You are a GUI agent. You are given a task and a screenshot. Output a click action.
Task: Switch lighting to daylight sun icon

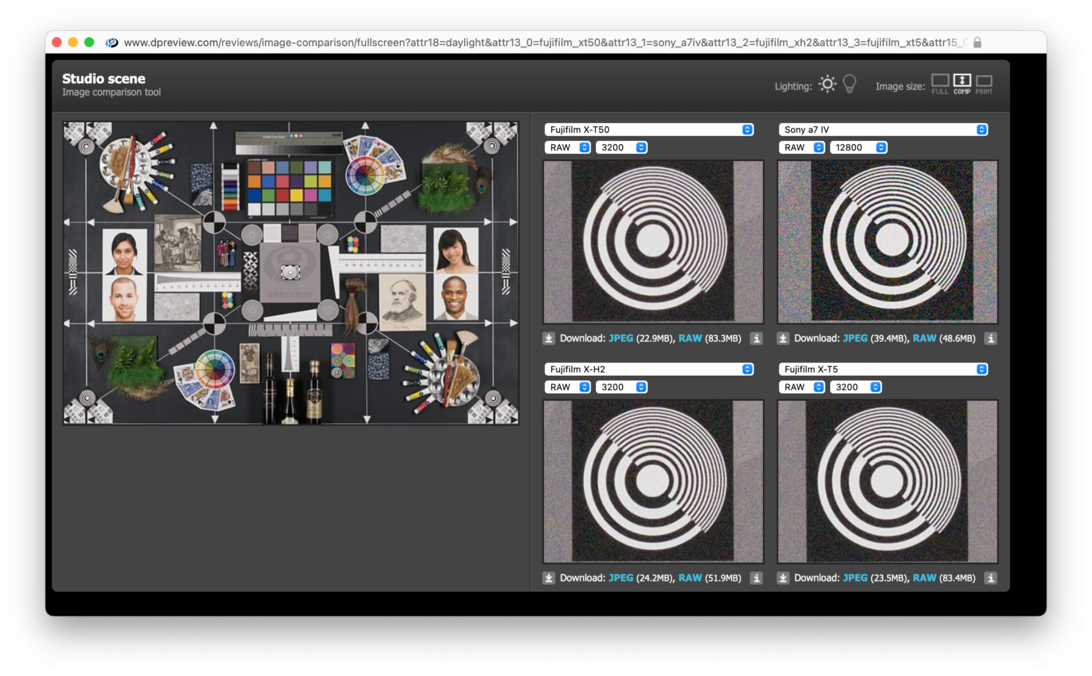click(x=827, y=85)
